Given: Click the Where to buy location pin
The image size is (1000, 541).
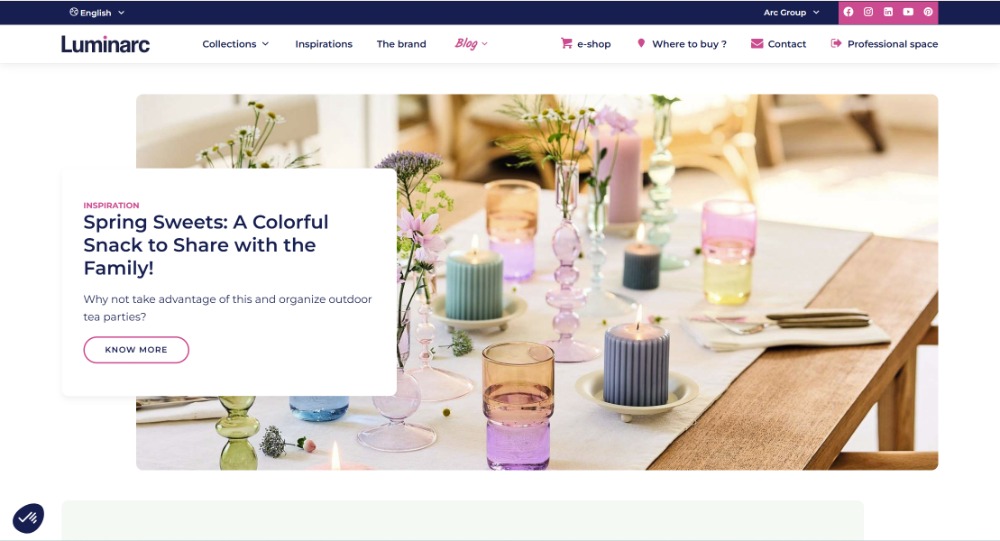Looking at the screenshot, I should click(x=641, y=43).
